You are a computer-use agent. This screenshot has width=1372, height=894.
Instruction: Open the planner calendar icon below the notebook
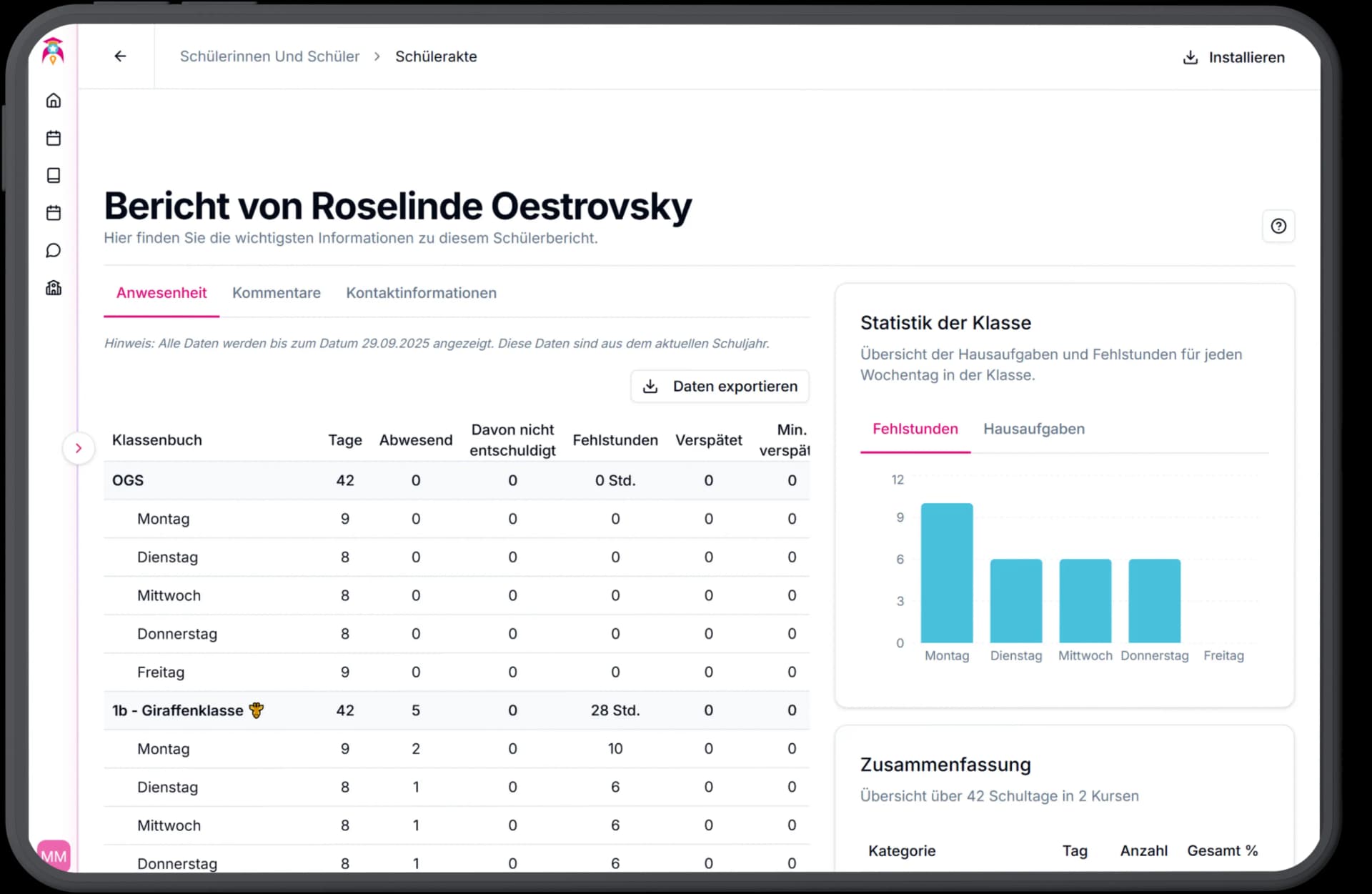coord(54,212)
